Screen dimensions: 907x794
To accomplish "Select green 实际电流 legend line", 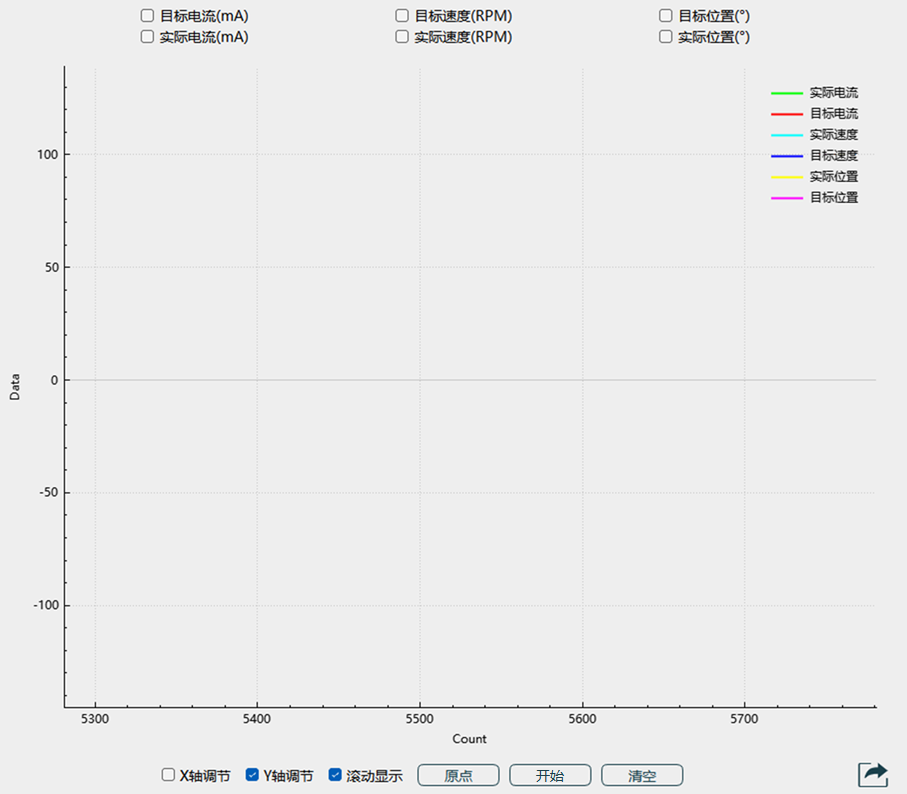I will coord(814,93).
